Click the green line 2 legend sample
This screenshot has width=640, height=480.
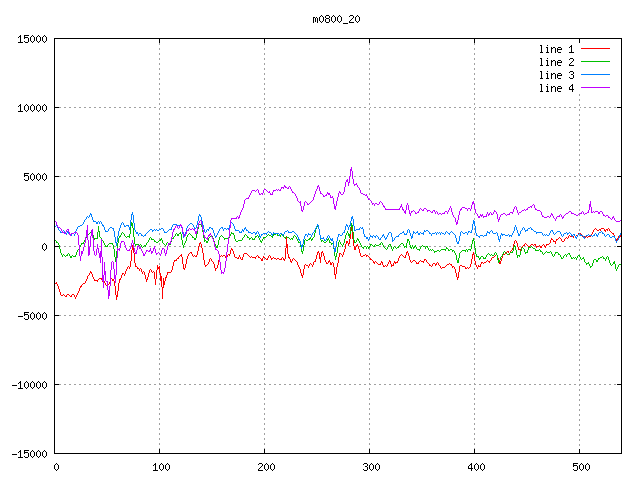pos(595,62)
